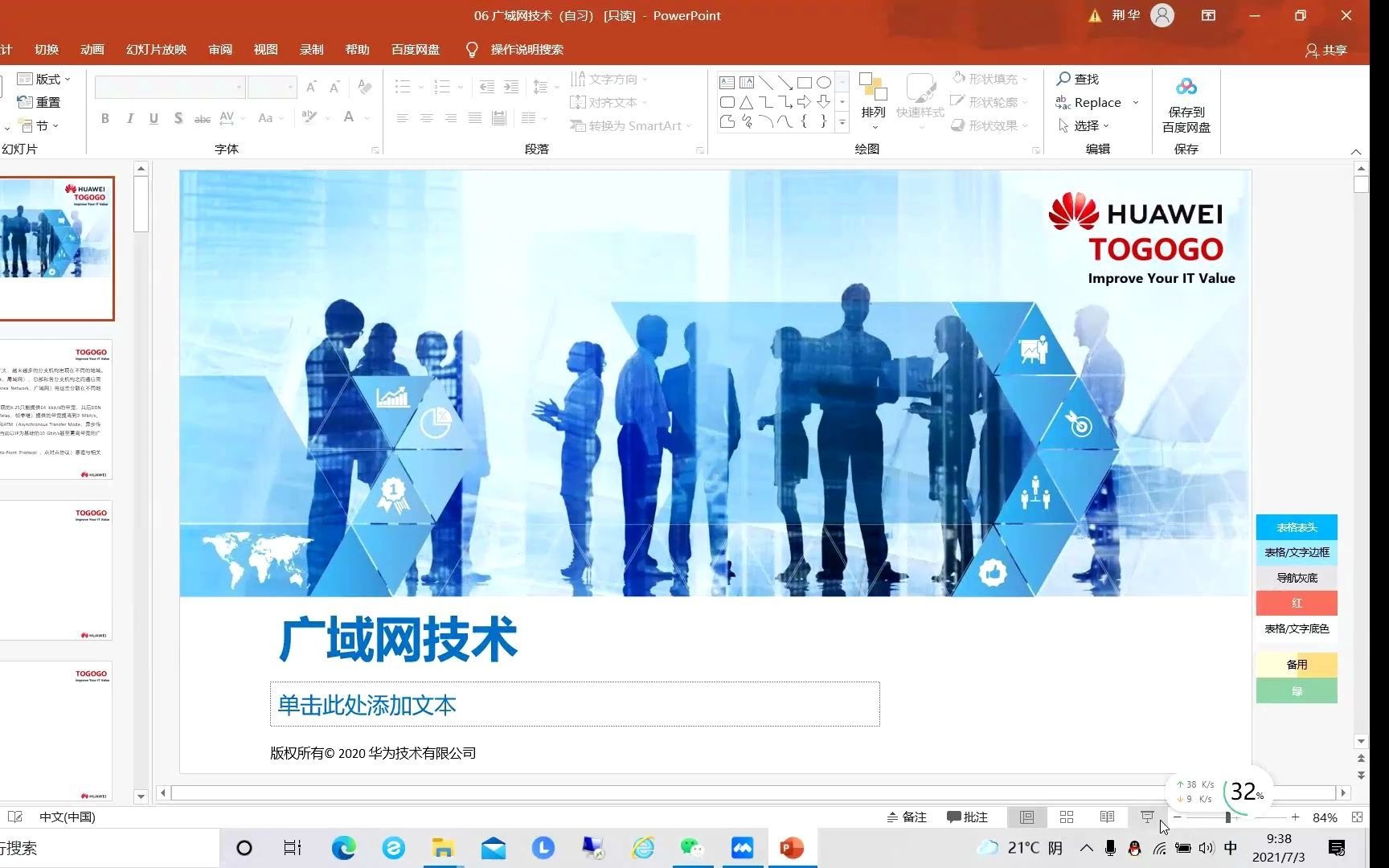The width and height of the screenshot is (1389, 868).
Task: Click the Help (帮助) tab
Action: click(358, 49)
